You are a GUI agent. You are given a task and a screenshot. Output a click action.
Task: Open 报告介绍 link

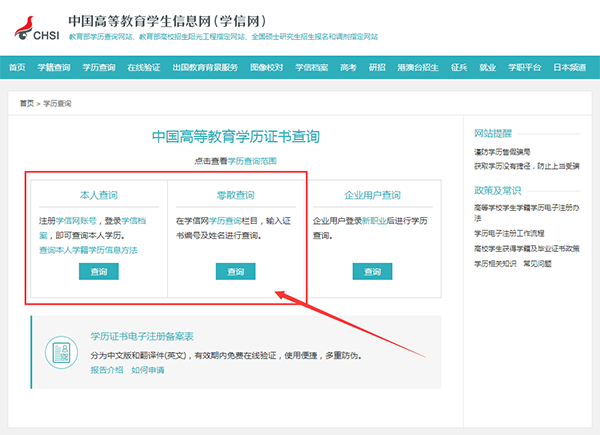pos(107,370)
